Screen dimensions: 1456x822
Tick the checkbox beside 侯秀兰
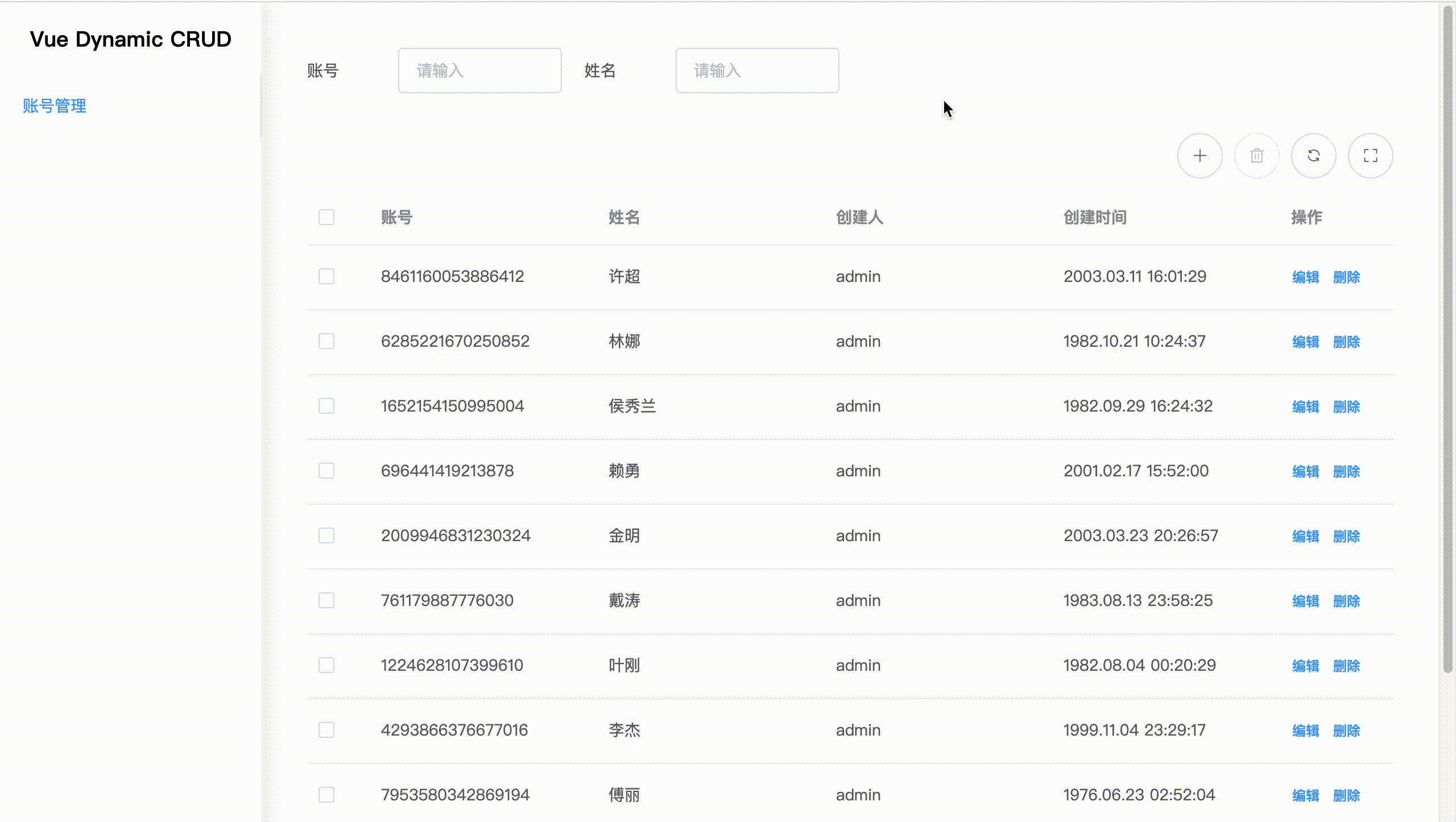click(x=326, y=406)
